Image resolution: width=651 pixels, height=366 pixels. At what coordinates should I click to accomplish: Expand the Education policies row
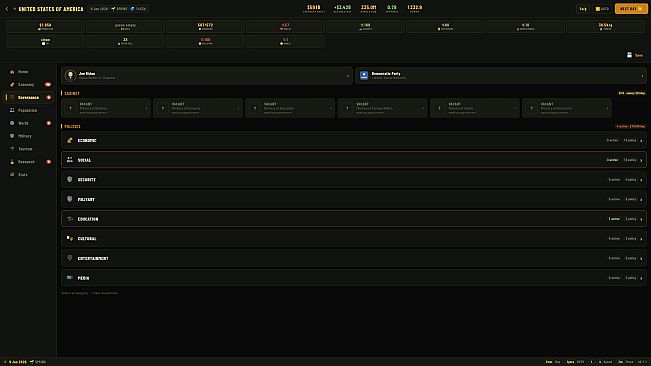point(354,219)
